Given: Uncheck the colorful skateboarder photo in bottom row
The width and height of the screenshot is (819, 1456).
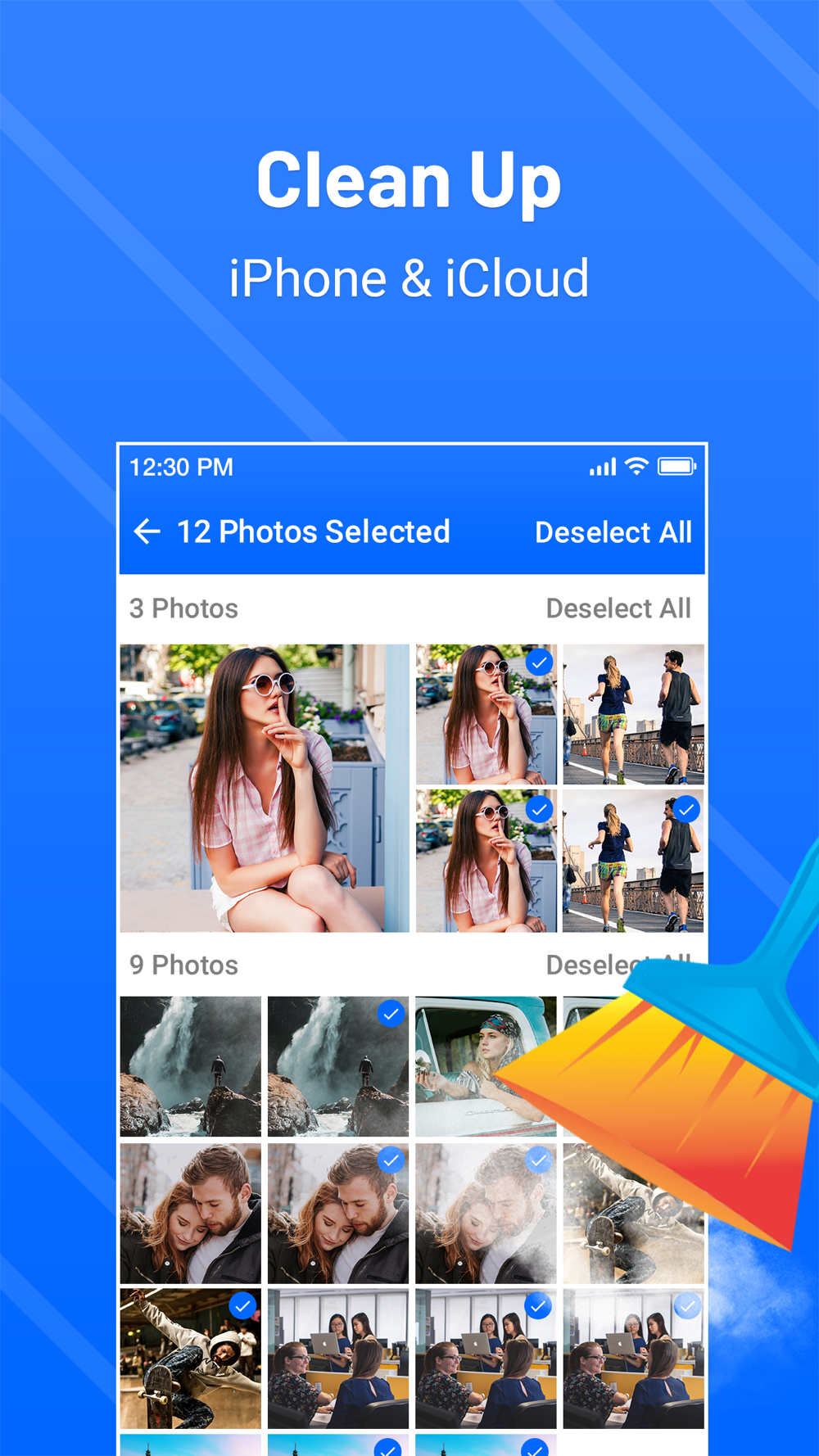Looking at the screenshot, I should 243,1306.
